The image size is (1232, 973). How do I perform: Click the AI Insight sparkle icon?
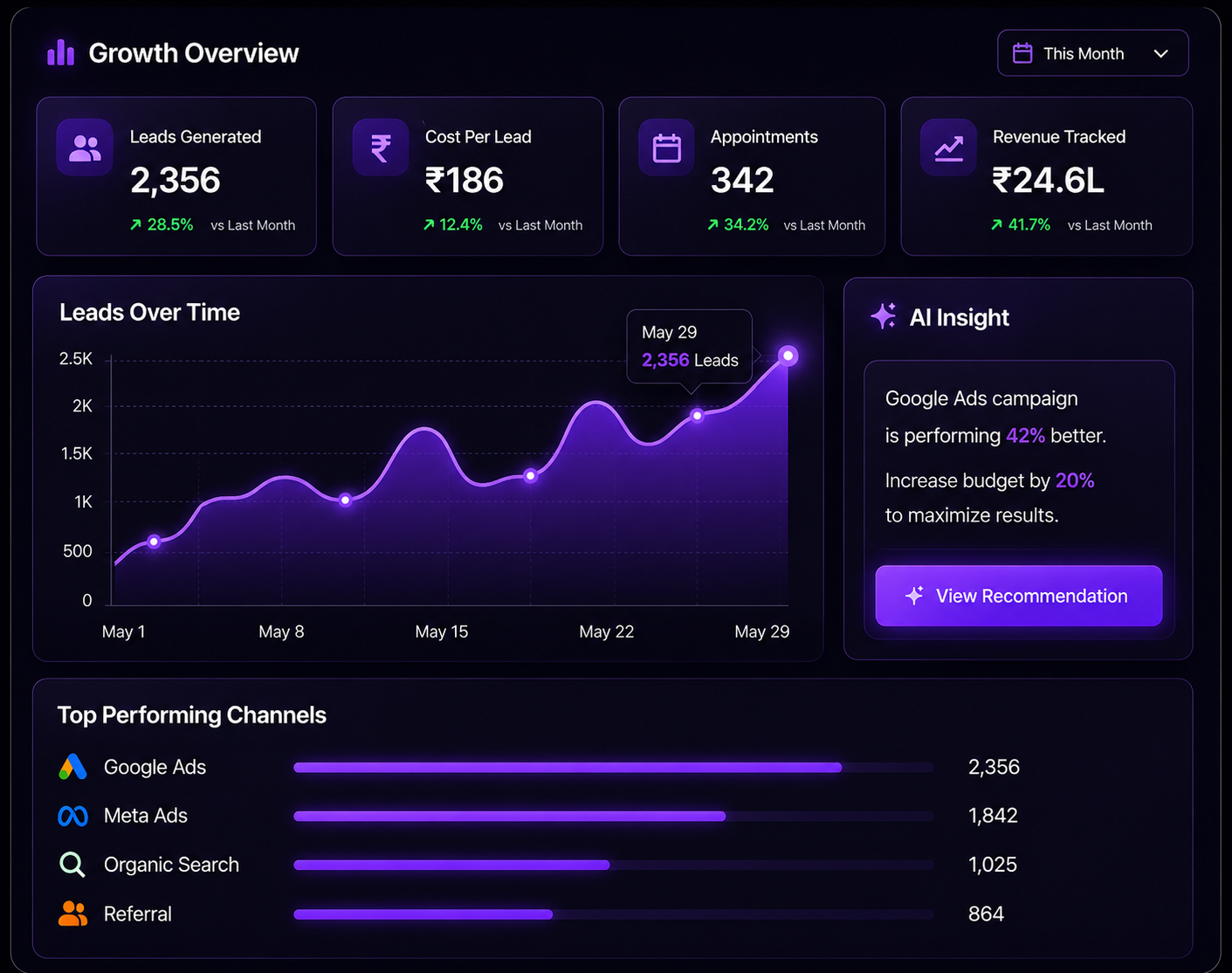tap(884, 316)
